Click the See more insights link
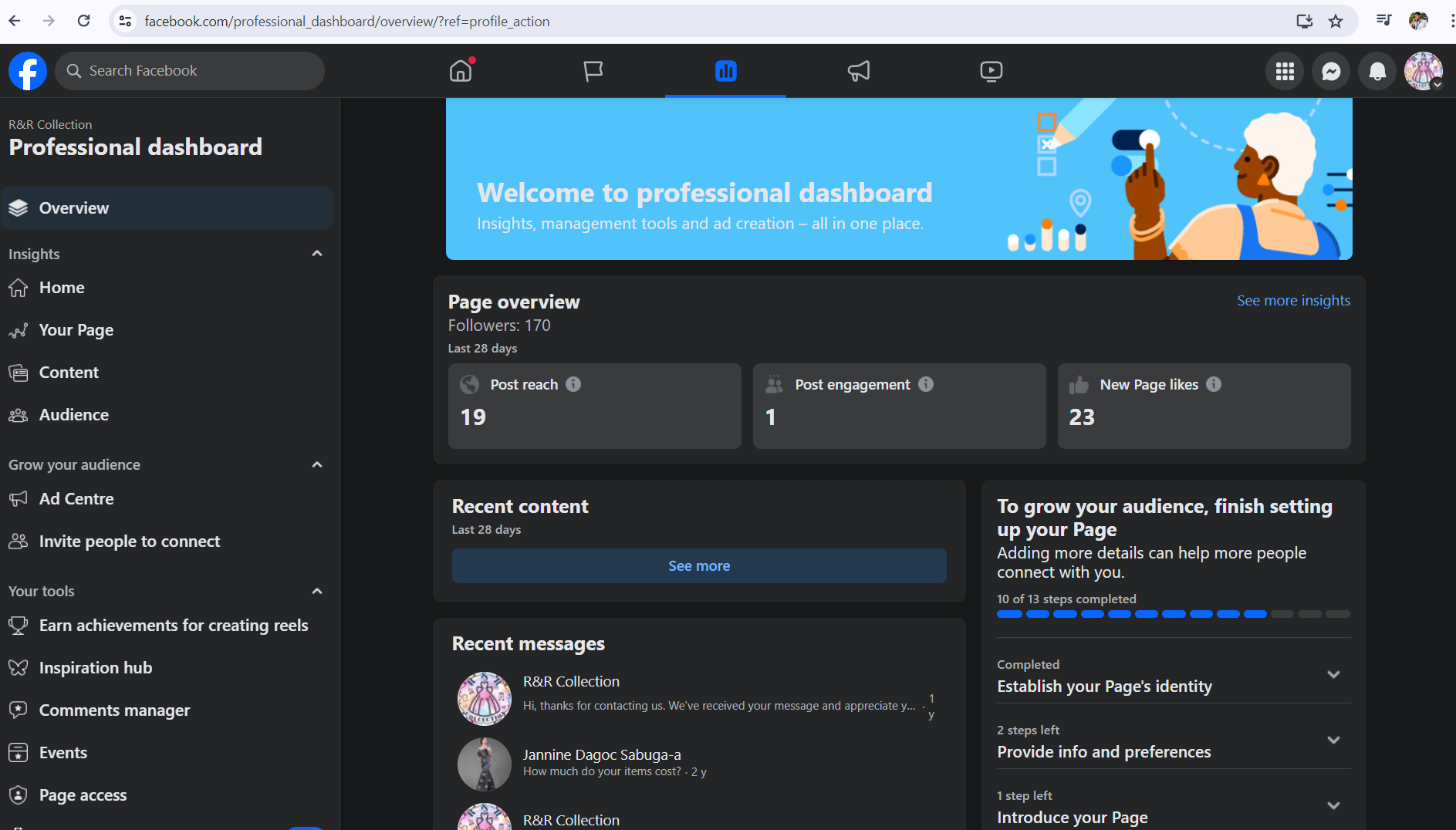This screenshot has height=830, width=1456. pos(1293,301)
